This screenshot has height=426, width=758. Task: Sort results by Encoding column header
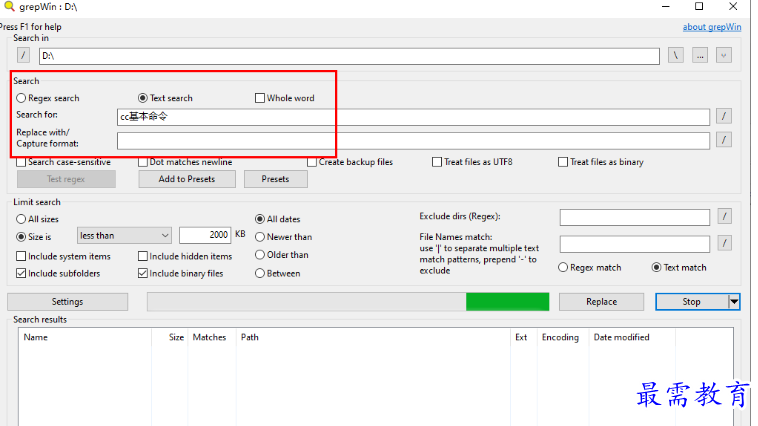click(563, 337)
